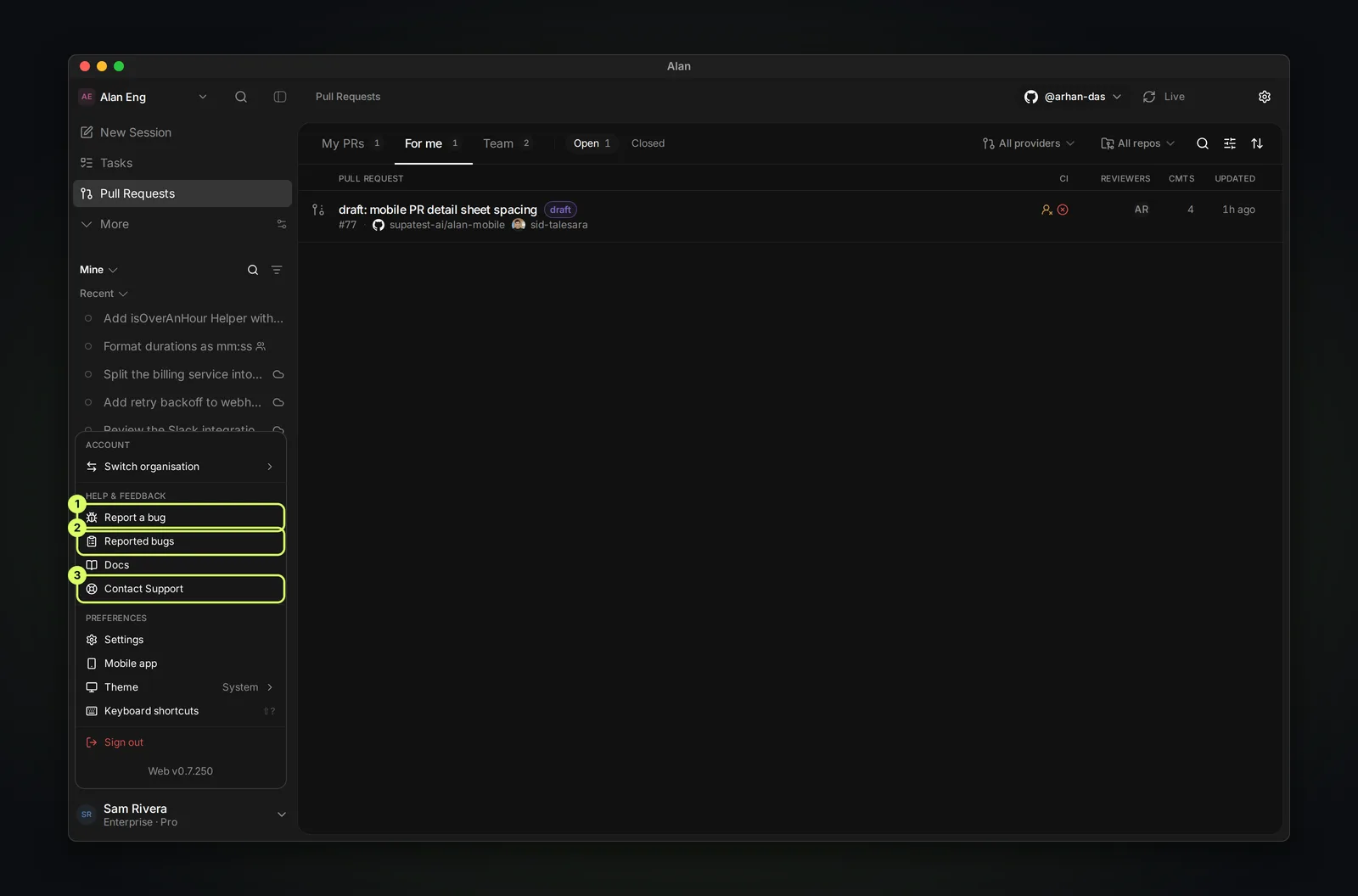Select the Open status filter
The height and width of the screenshot is (896, 1358).
pos(592,143)
